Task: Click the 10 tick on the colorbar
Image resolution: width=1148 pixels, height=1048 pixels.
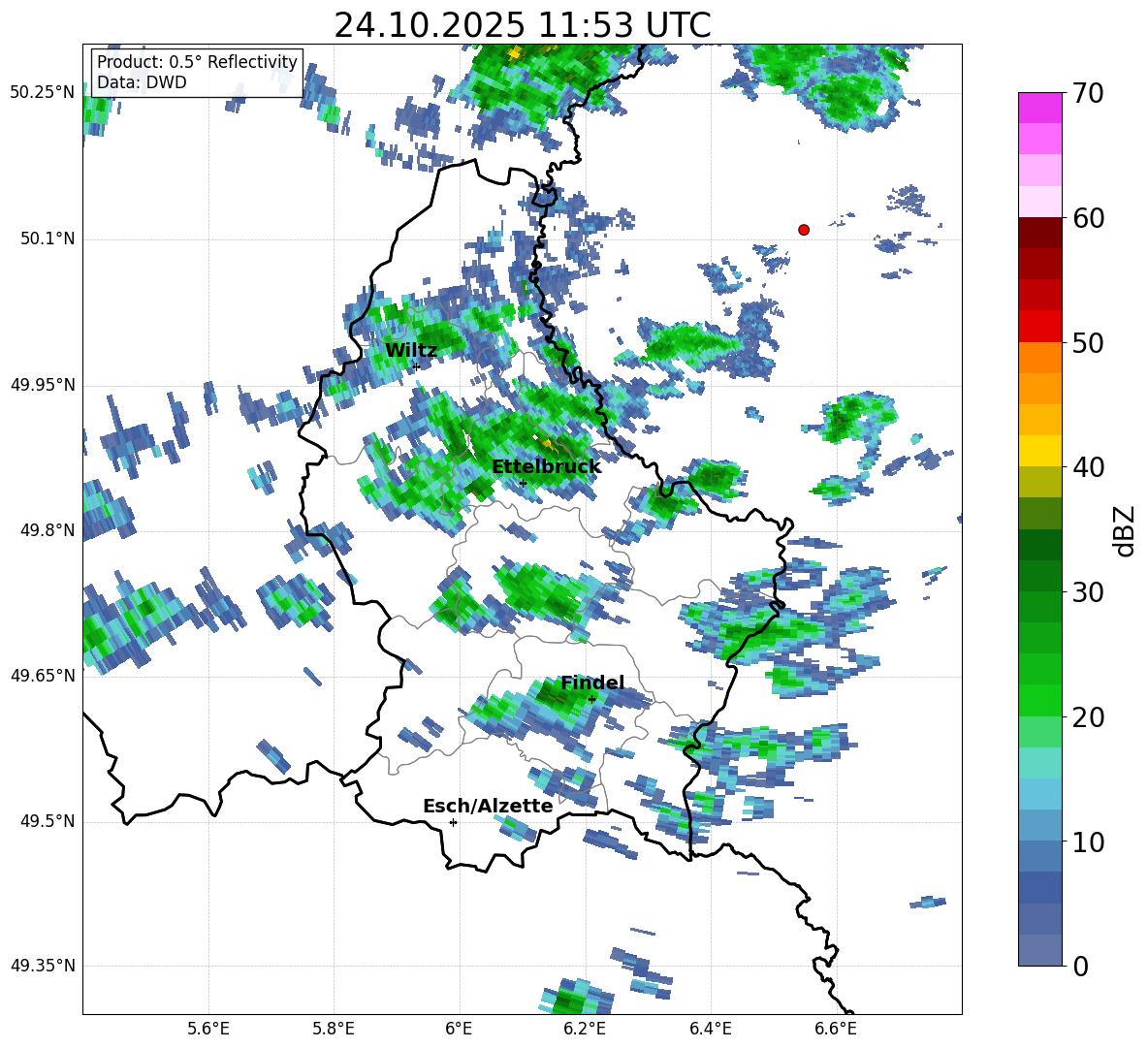Action: (1088, 842)
